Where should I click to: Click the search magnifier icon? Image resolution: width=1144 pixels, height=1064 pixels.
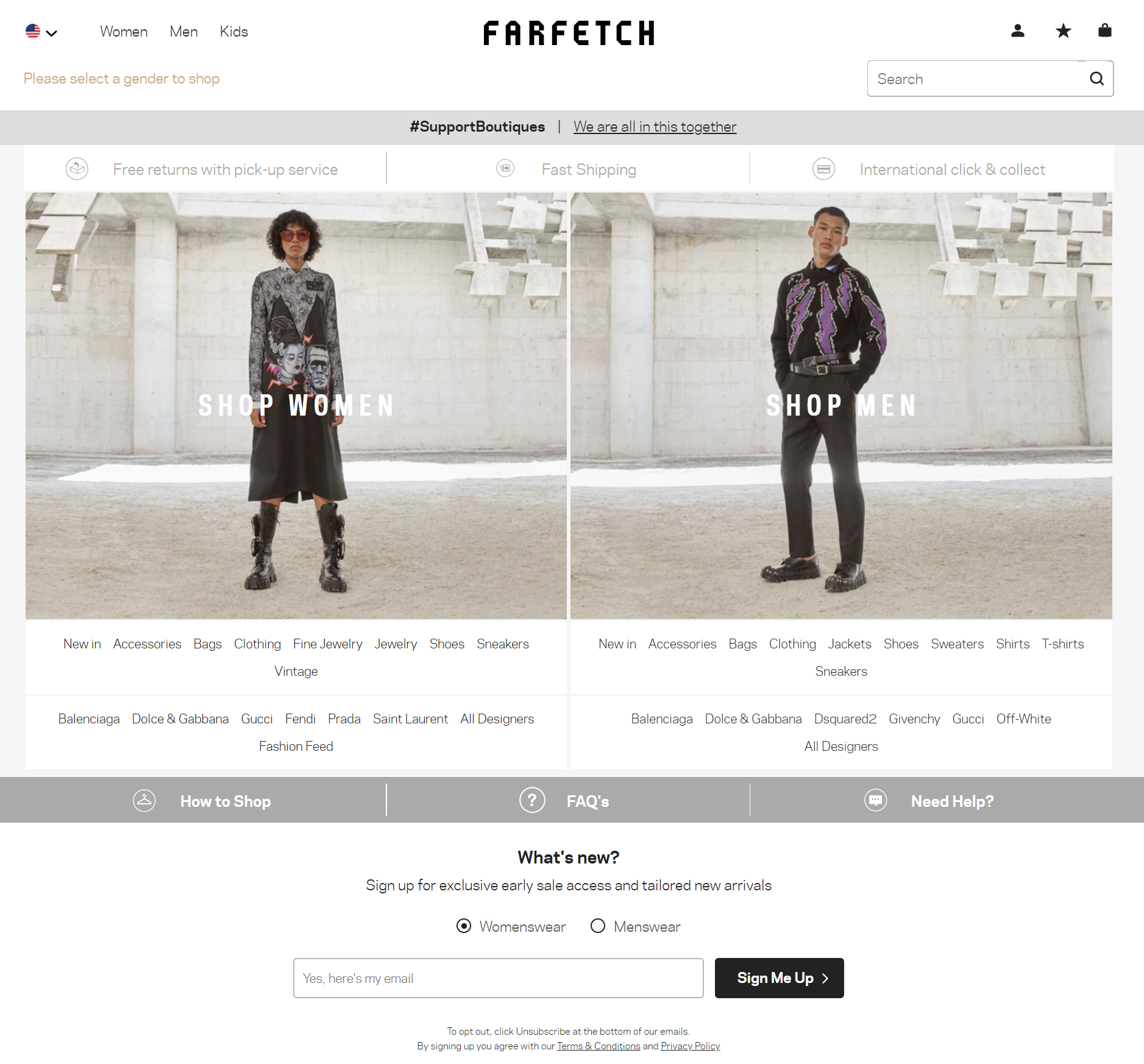1096,79
